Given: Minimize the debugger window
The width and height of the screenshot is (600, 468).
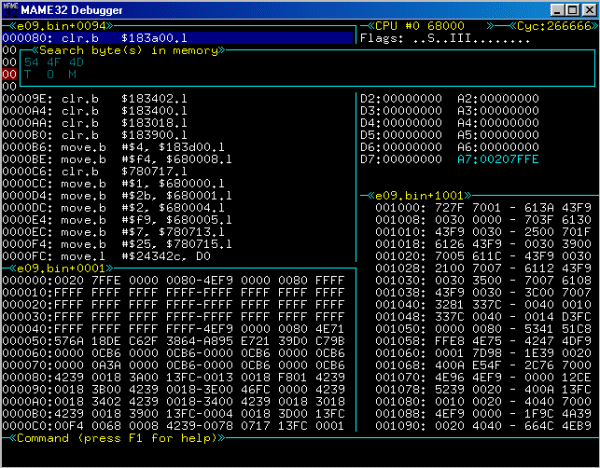Looking at the screenshot, I should pyautogui.click(x=554, y=11).
